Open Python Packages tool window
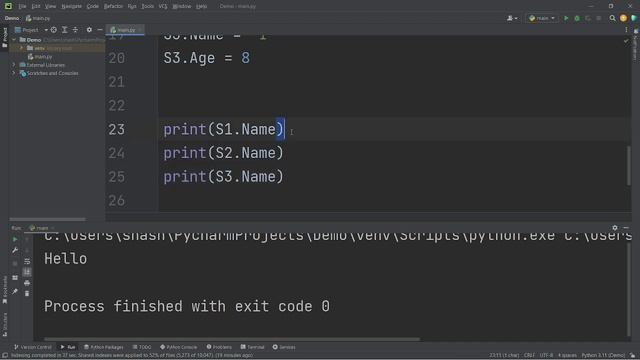This screenshot has height=360, width=640. 104,347
